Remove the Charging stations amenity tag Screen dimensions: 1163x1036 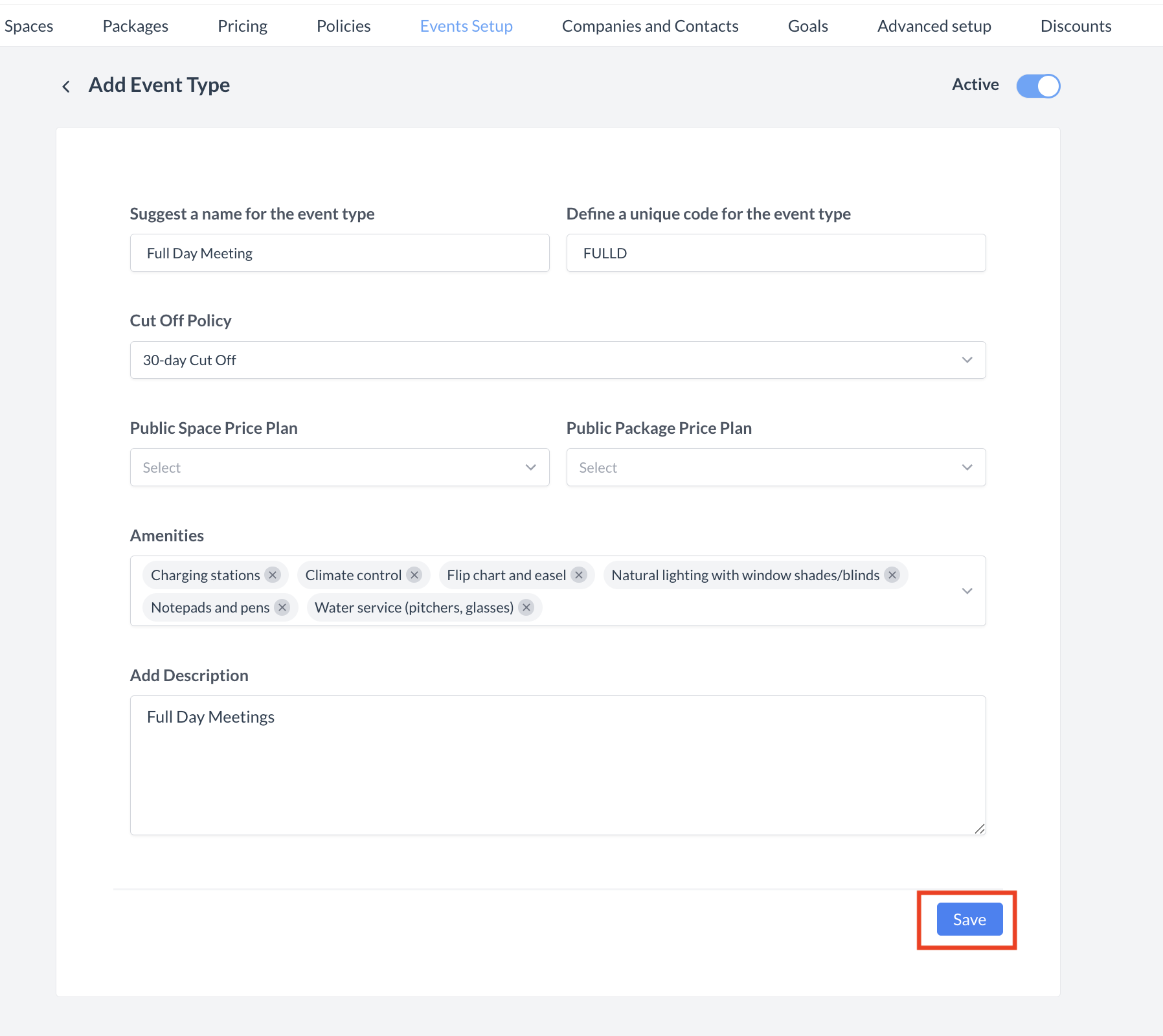point(273,575)
